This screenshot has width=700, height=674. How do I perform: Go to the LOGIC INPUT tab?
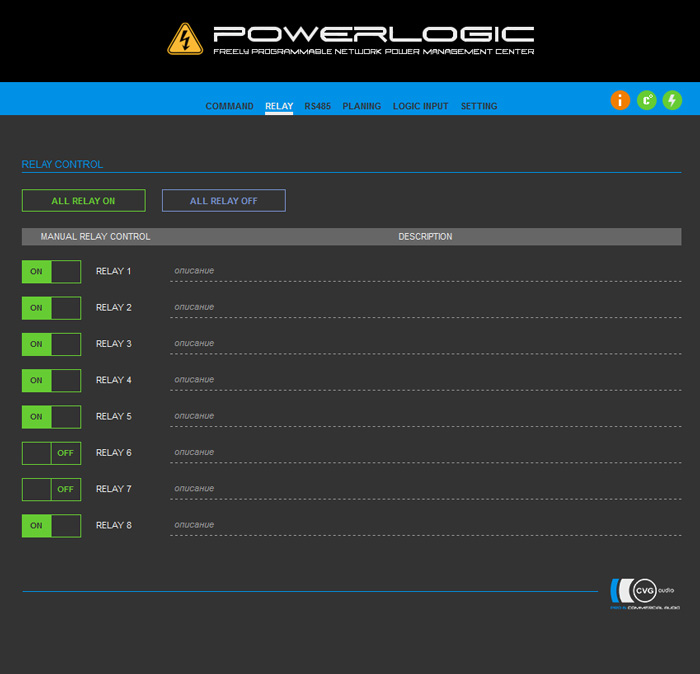tap(421, 106)
